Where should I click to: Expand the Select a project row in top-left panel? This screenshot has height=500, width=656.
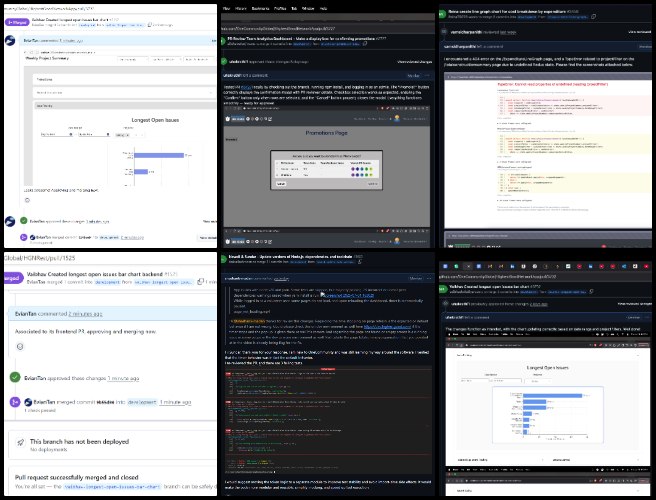tap(124, 92)
